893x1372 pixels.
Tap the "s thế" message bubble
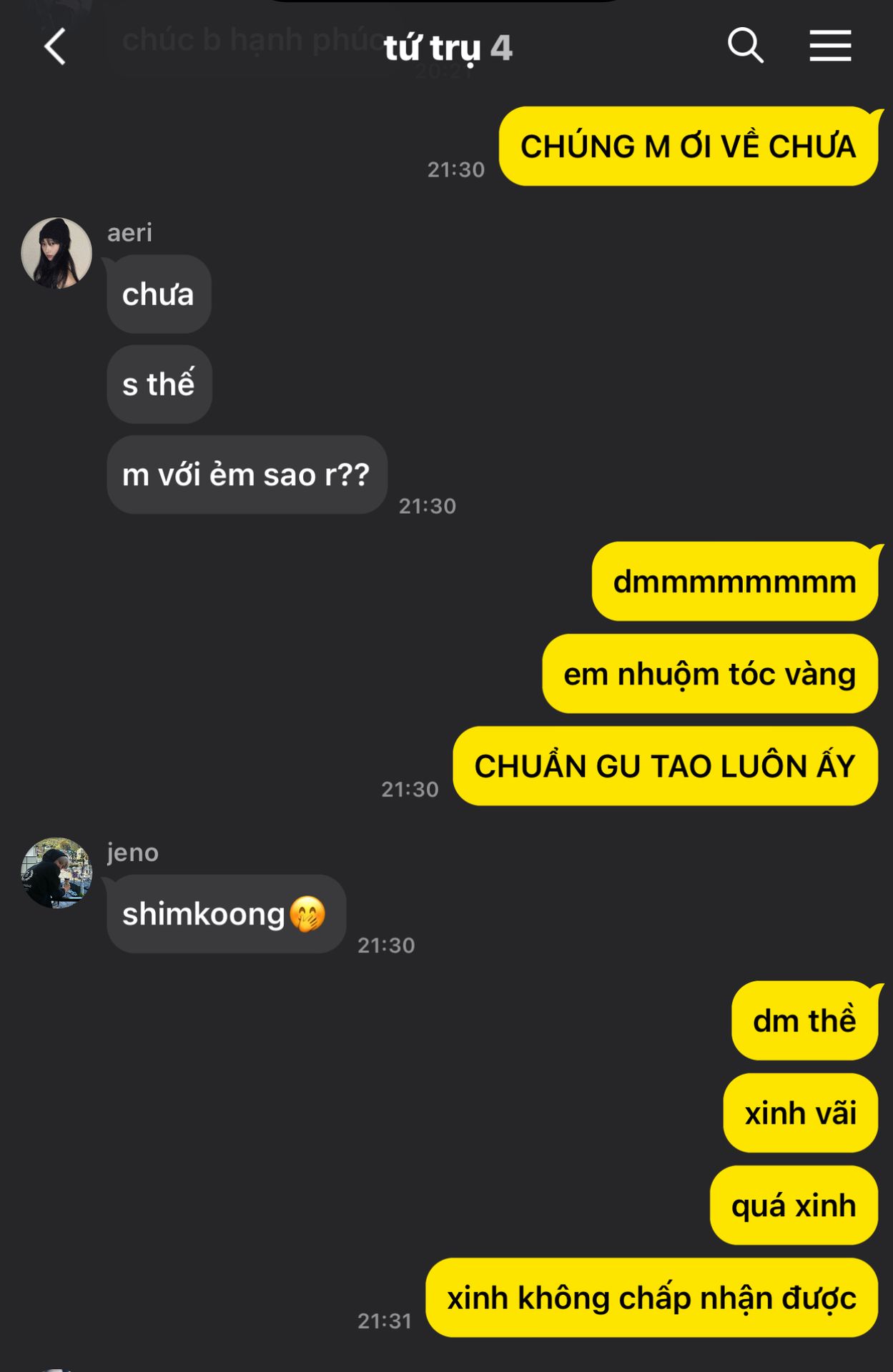tap(159, 384)
